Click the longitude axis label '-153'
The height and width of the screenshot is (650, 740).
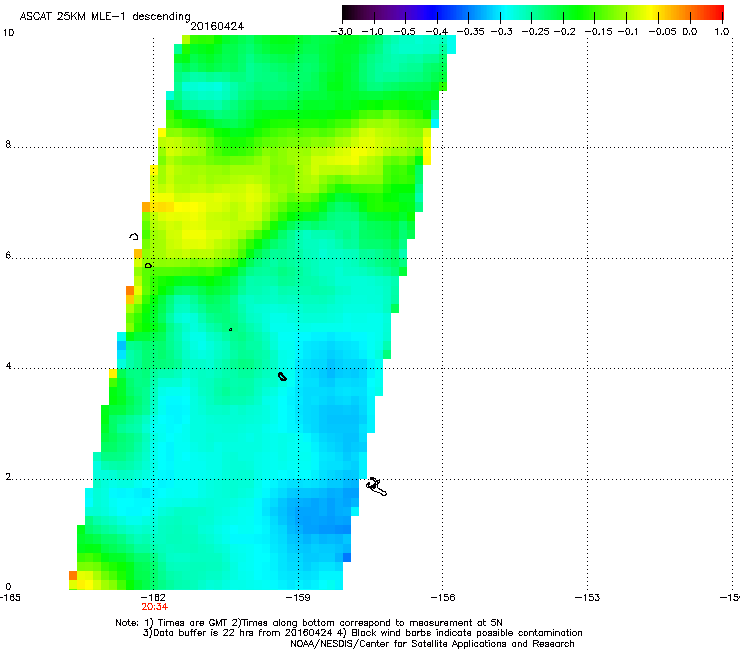coord(588,598)
